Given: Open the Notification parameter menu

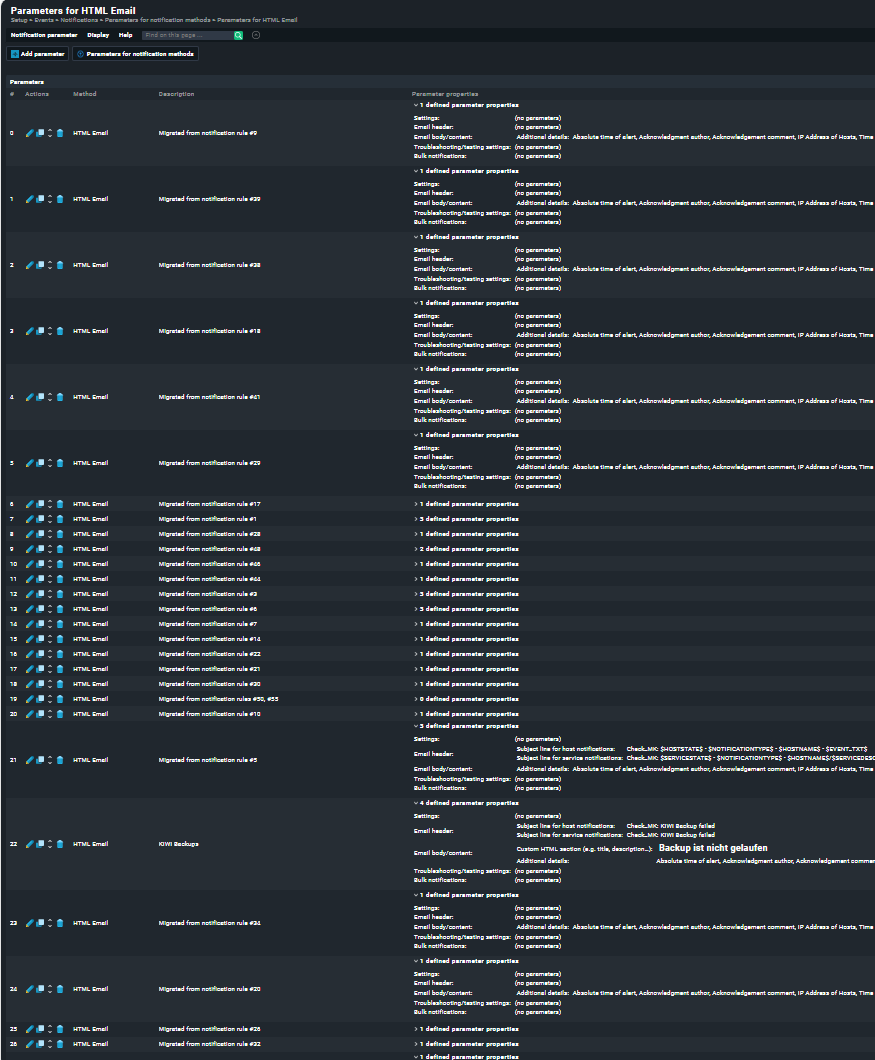Looking at the screenshot, I should (43, 35).
